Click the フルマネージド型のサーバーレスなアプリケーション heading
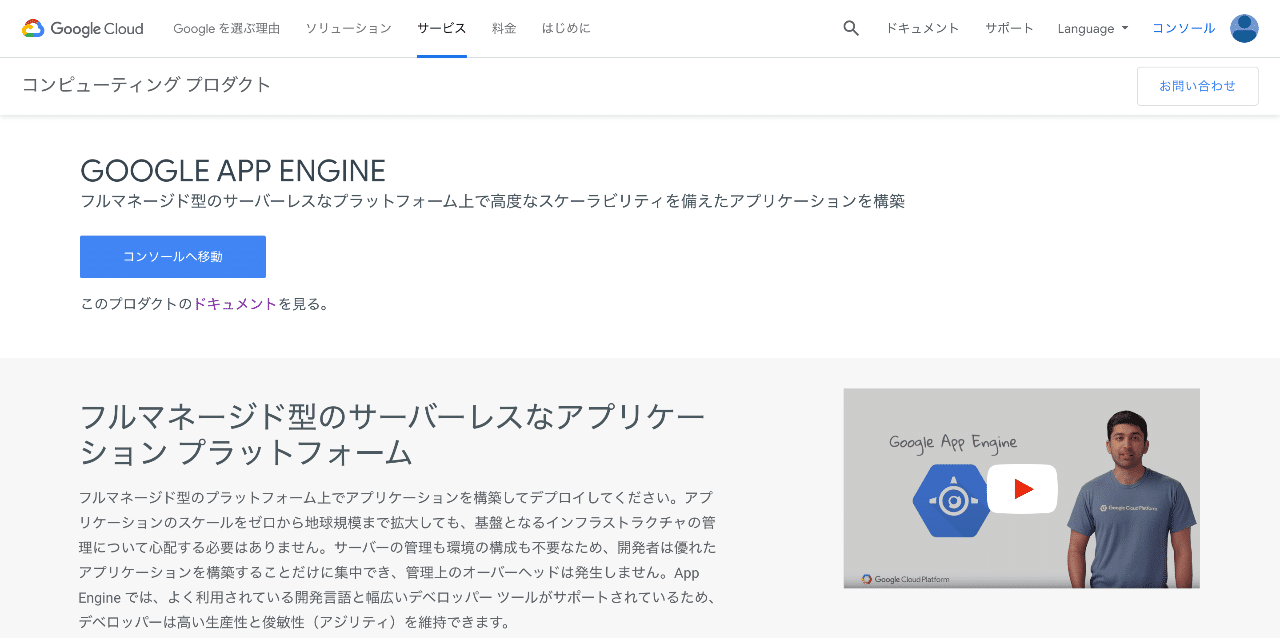The width and height of the screenshot is (1280, 638). tap(392, 434)
